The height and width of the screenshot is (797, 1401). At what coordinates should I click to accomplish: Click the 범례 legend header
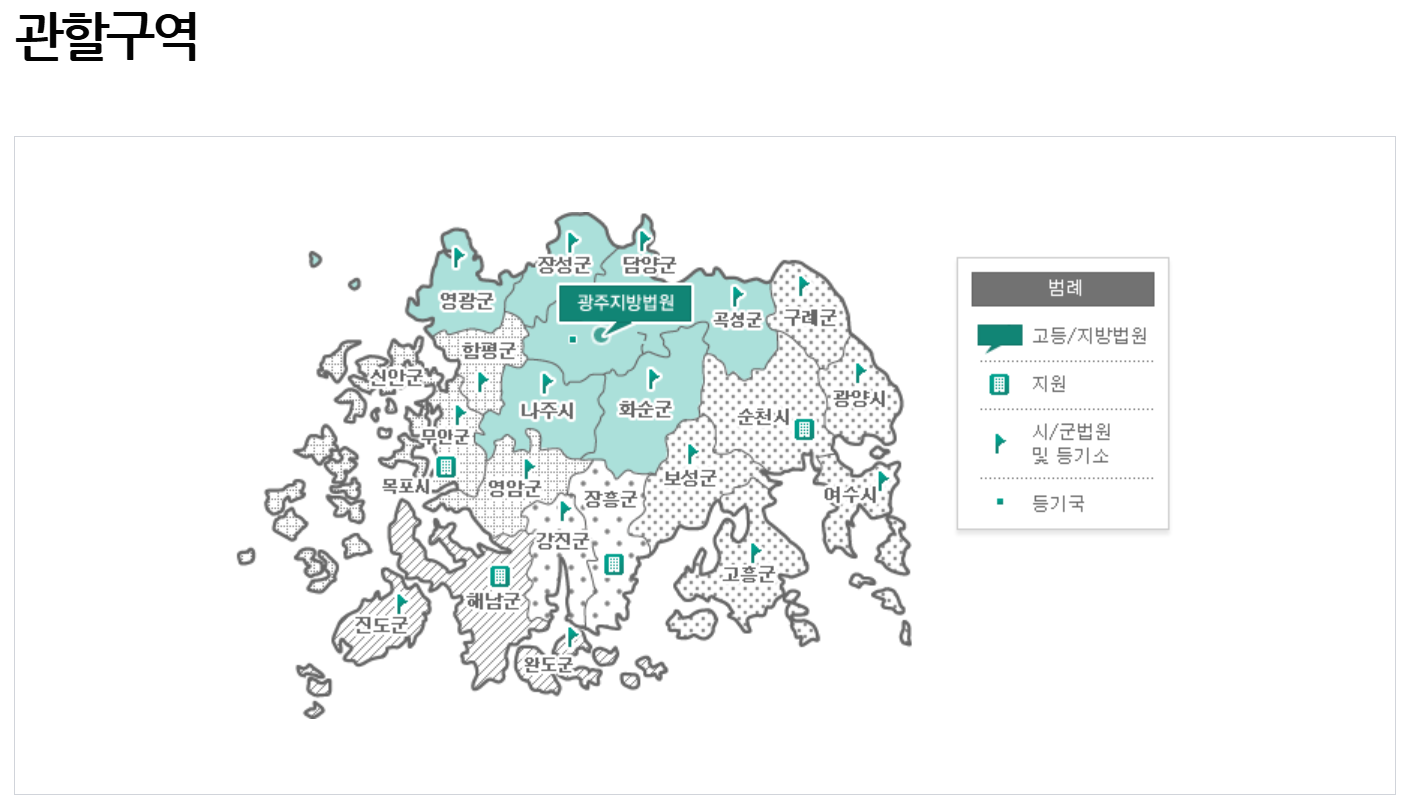click(x=1062, y=289)
